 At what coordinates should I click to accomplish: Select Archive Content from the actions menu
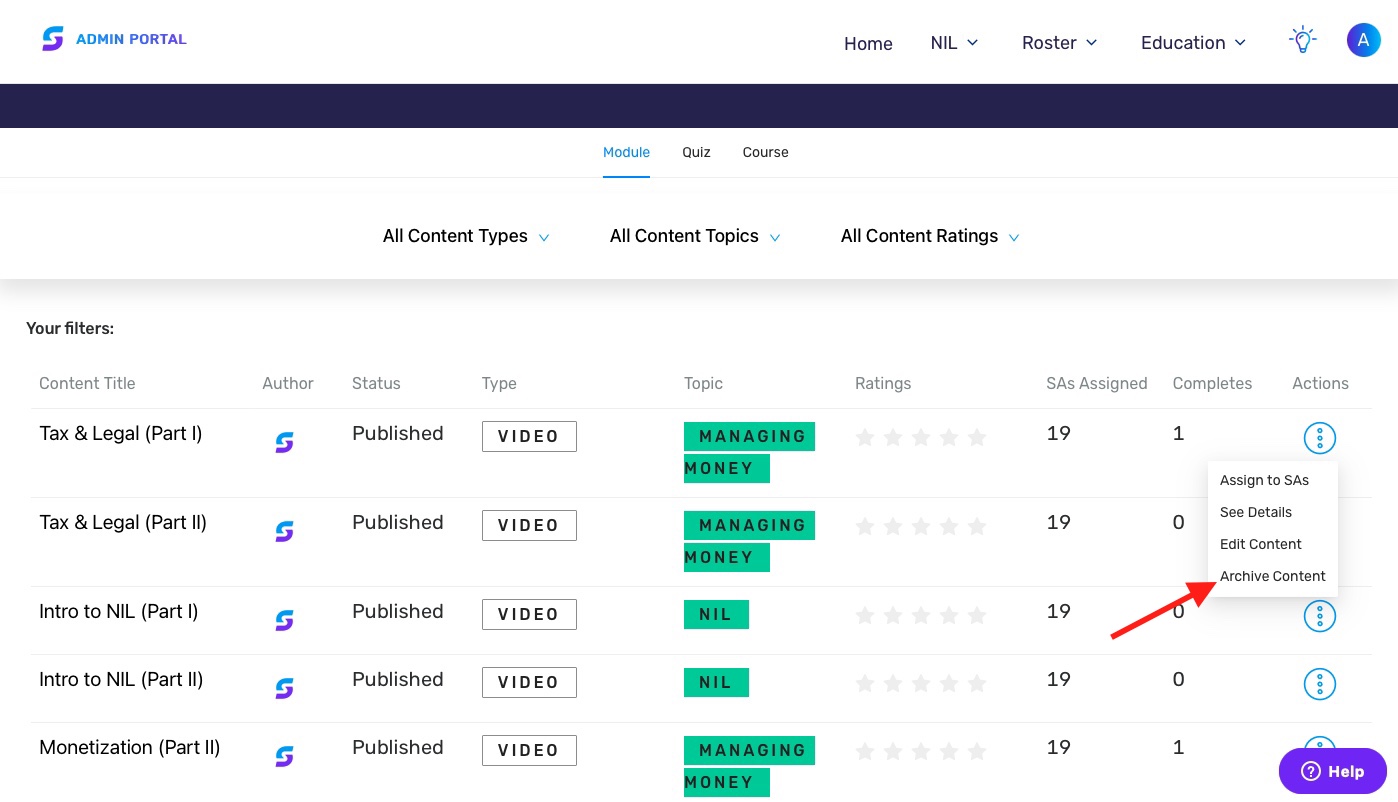point(1272,576)
